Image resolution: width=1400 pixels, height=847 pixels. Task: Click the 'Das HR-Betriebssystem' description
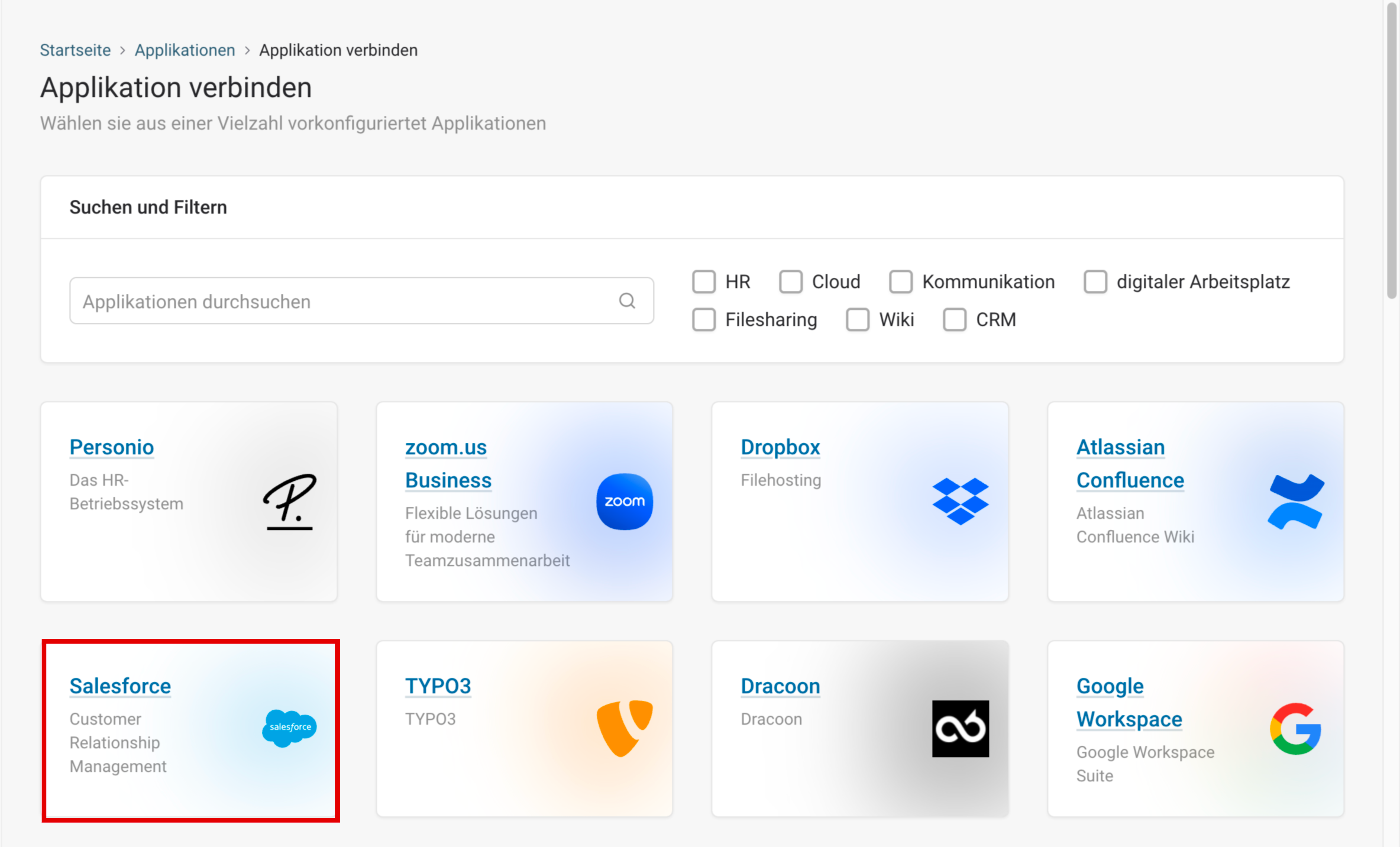pyautogui.click(x=126, y=492)
